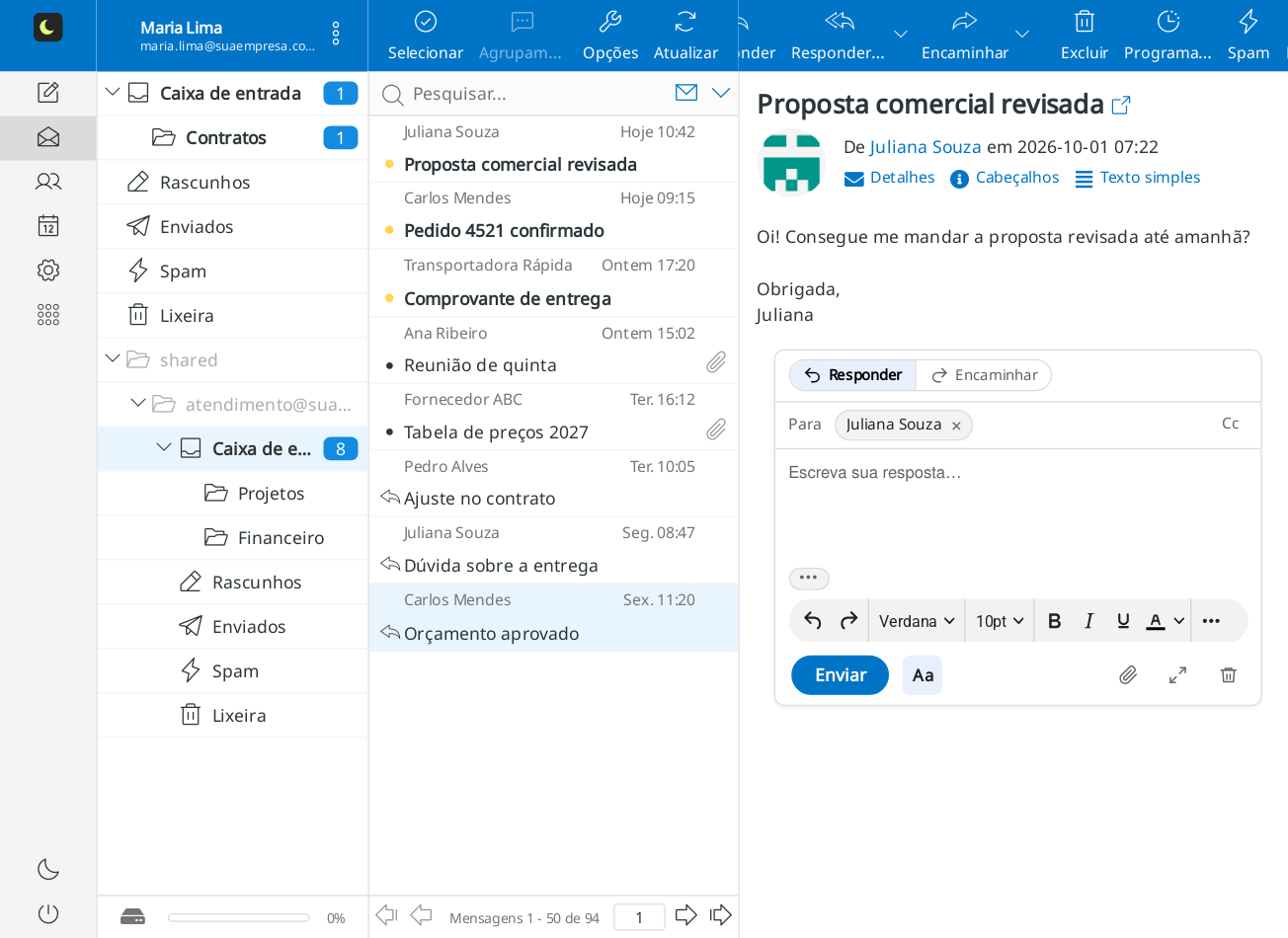This screenshot has height=938, width=1288.
Task: Click Encaminhar in the top toolbar
Action: [x=965, y=36]
